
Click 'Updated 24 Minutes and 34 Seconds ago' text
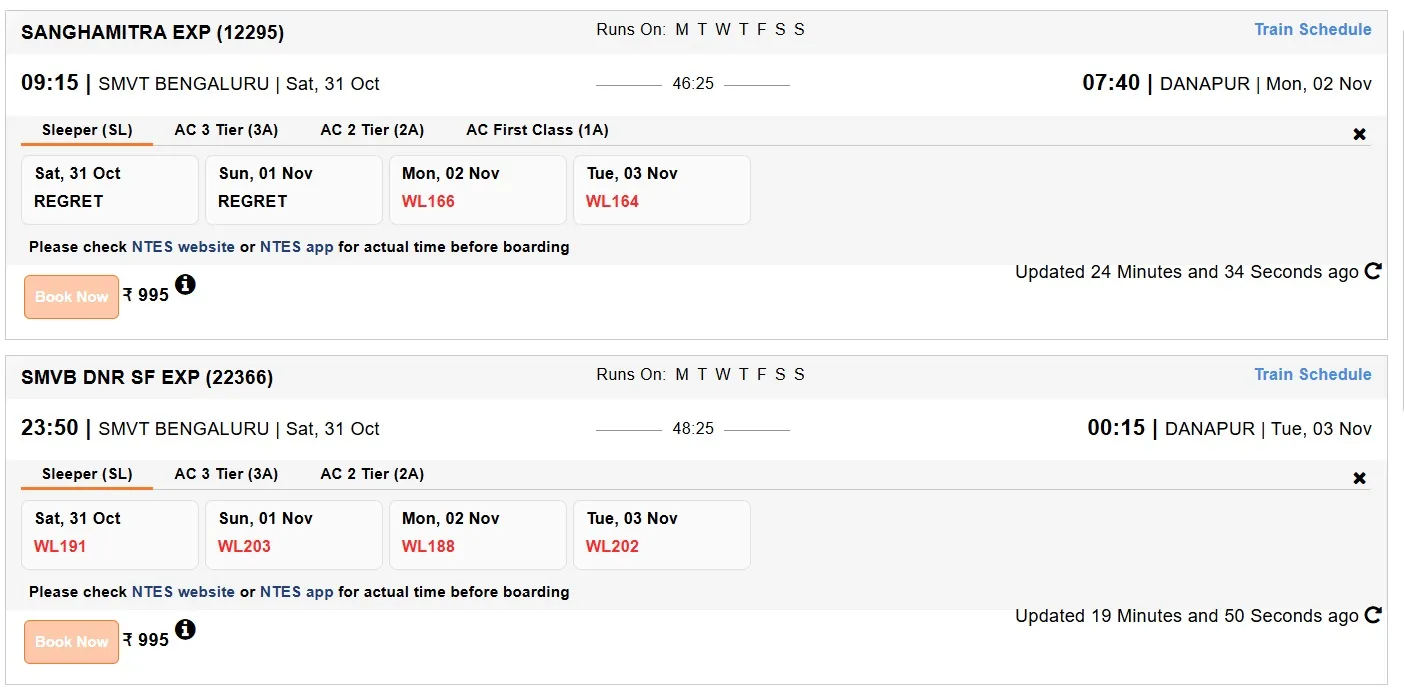tap(1187, 272)
